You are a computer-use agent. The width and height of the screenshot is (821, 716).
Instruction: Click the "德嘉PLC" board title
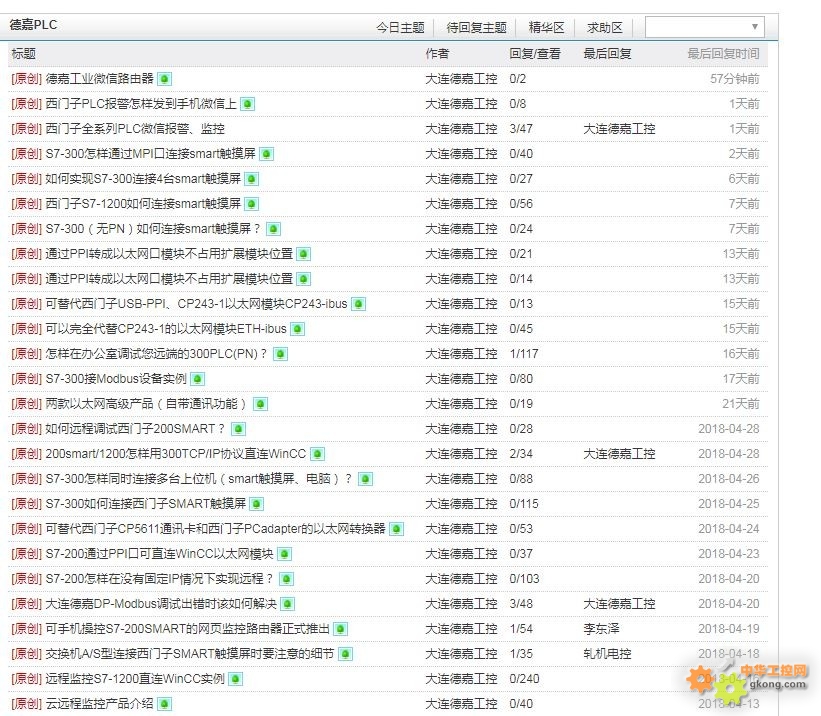click(34, 25)
